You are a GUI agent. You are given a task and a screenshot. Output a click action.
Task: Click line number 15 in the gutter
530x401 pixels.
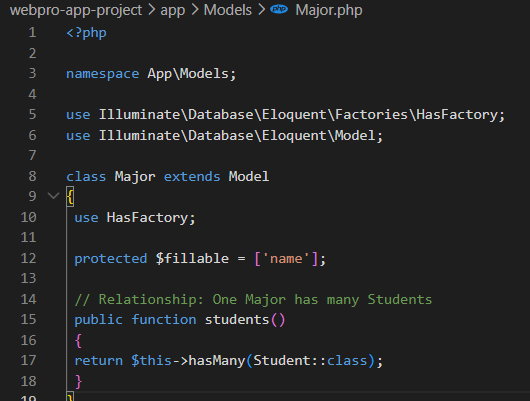(28, 319)
